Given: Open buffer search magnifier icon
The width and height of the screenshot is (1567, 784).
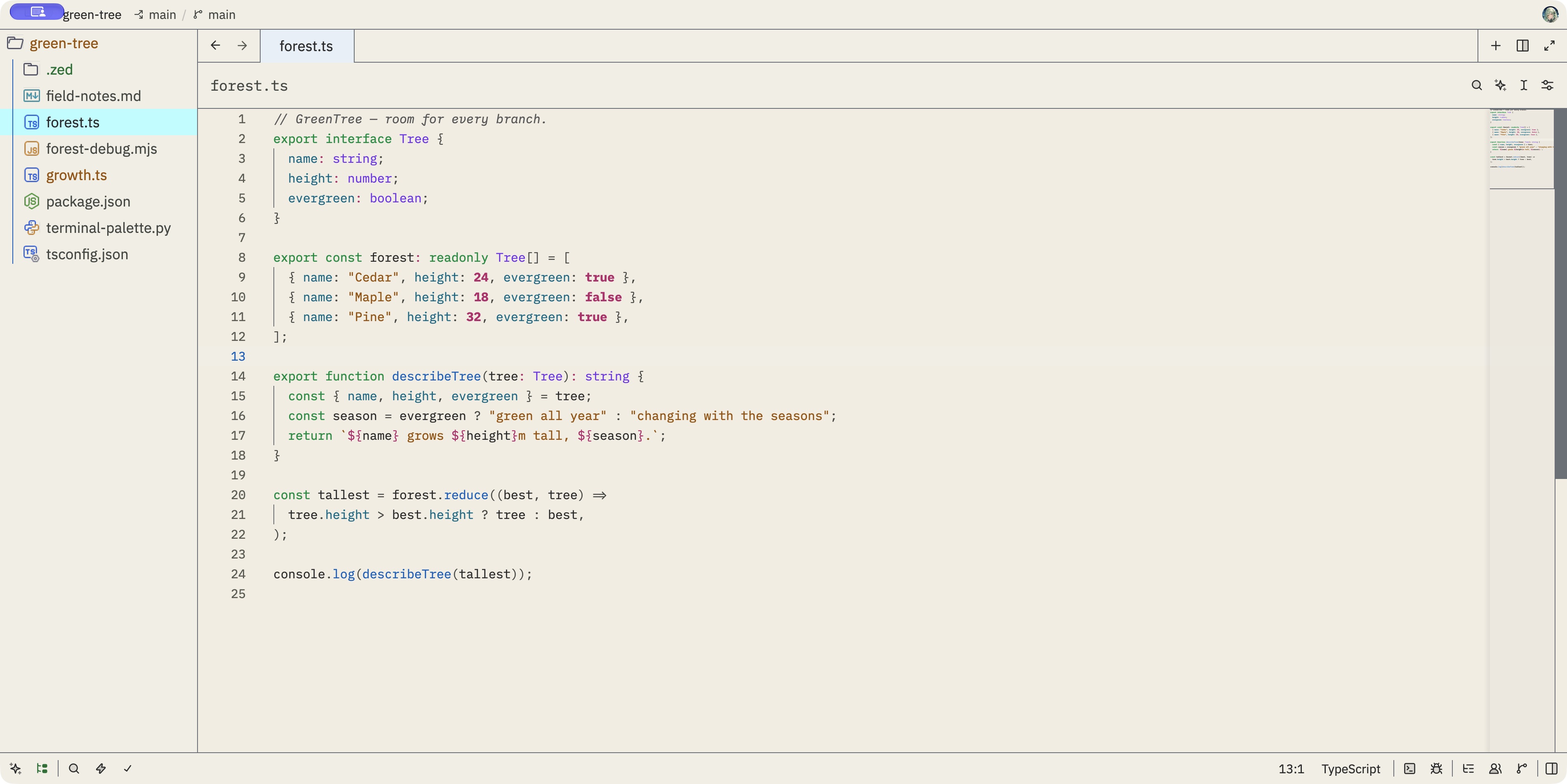Looking at the screenshot, I should coord(1476,85).
